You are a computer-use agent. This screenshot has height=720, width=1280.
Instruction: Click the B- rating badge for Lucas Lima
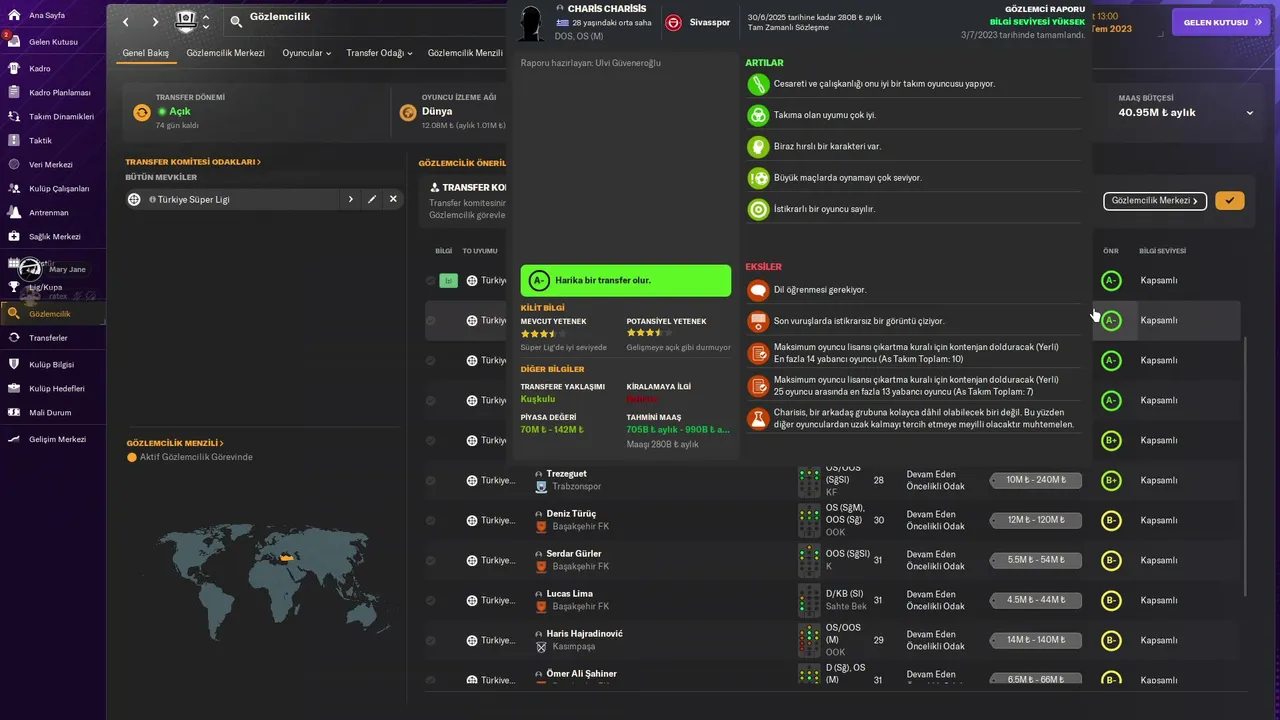[x=1110, y=601]
